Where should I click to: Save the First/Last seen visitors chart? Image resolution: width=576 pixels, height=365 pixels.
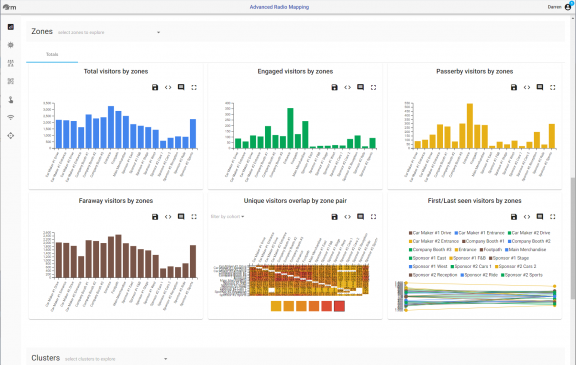coord(514,217)
